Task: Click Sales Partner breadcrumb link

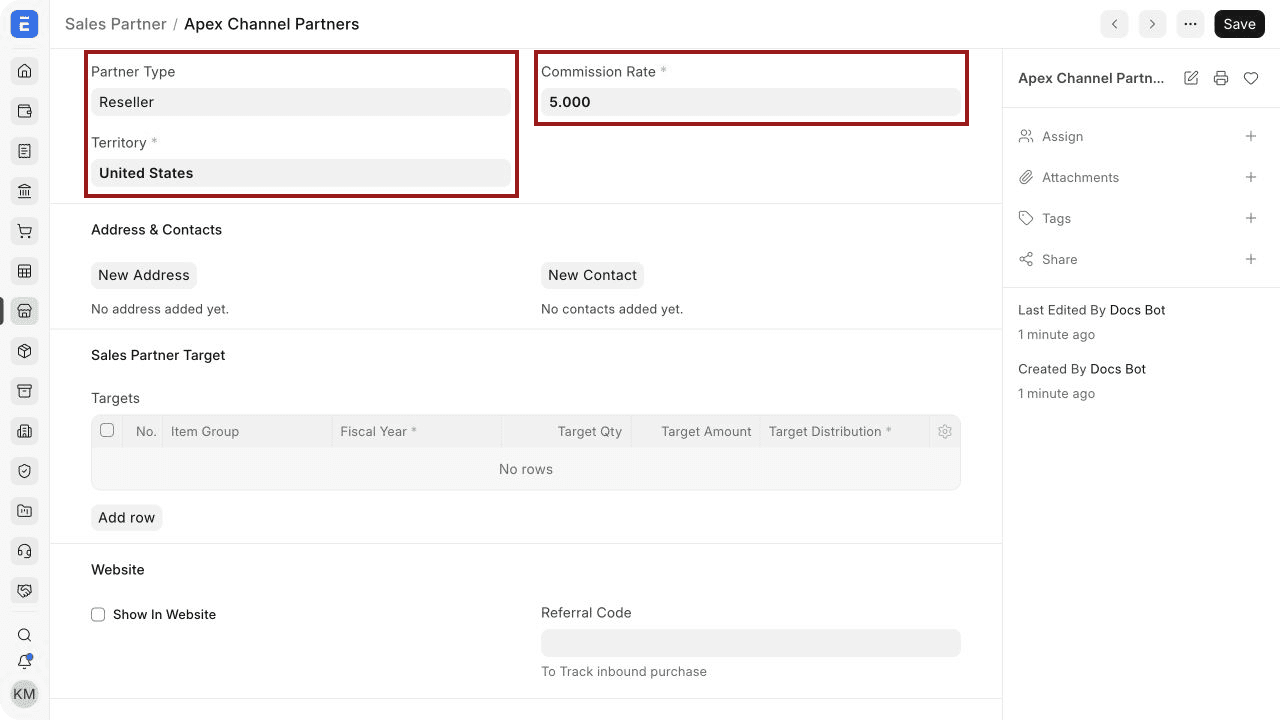Action: click(115, 24)
